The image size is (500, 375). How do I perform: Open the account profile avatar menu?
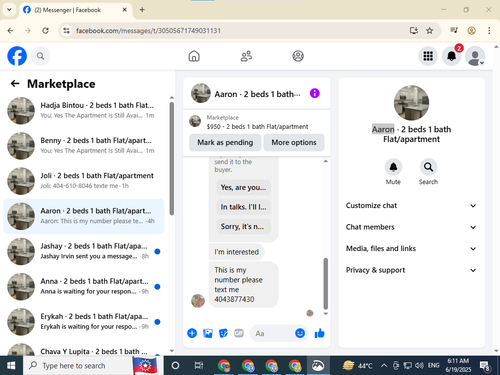(x=475, y=56)
